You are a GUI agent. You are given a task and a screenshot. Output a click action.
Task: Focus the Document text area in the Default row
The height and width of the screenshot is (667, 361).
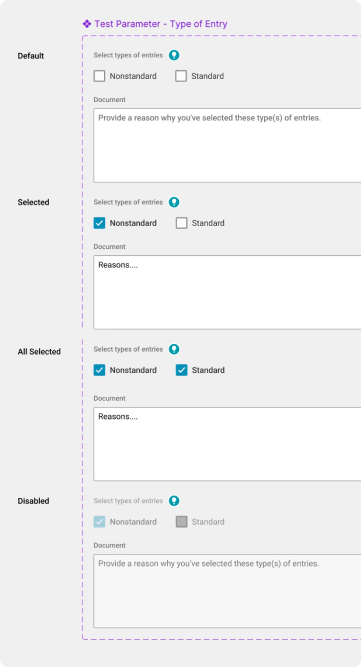[227, 145]
